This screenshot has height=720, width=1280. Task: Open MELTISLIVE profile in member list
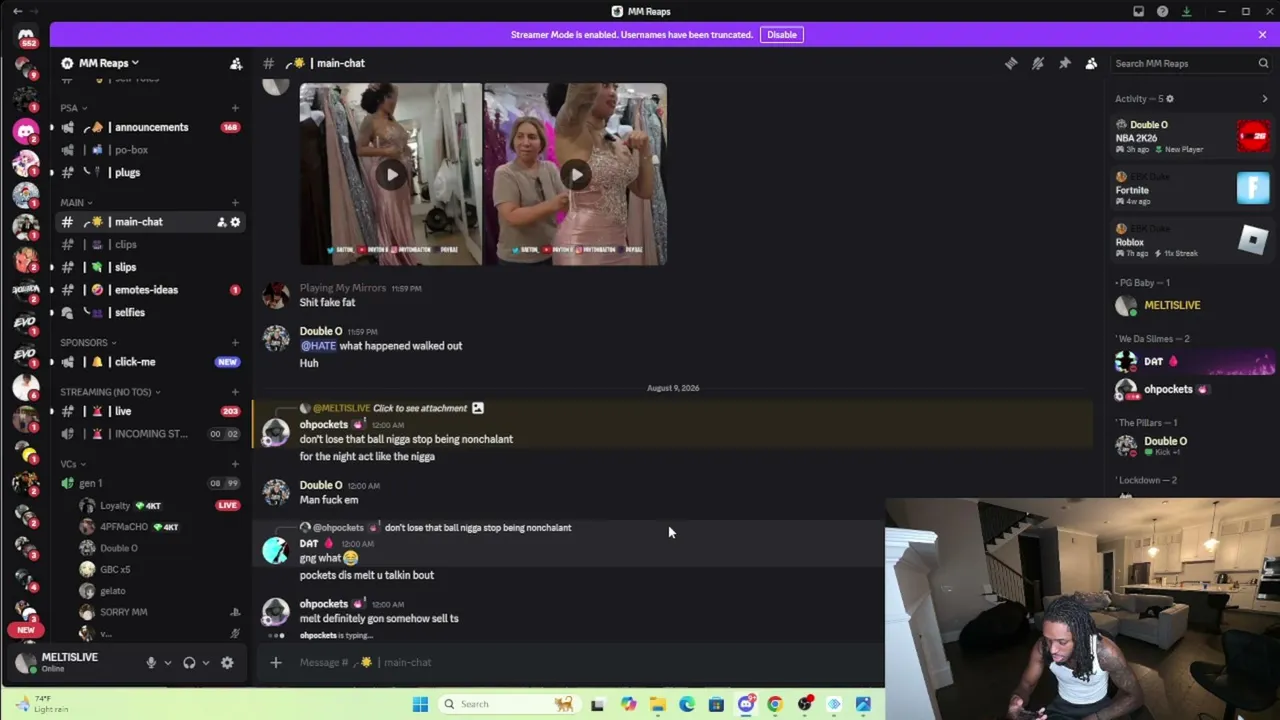pos(1193,305)
